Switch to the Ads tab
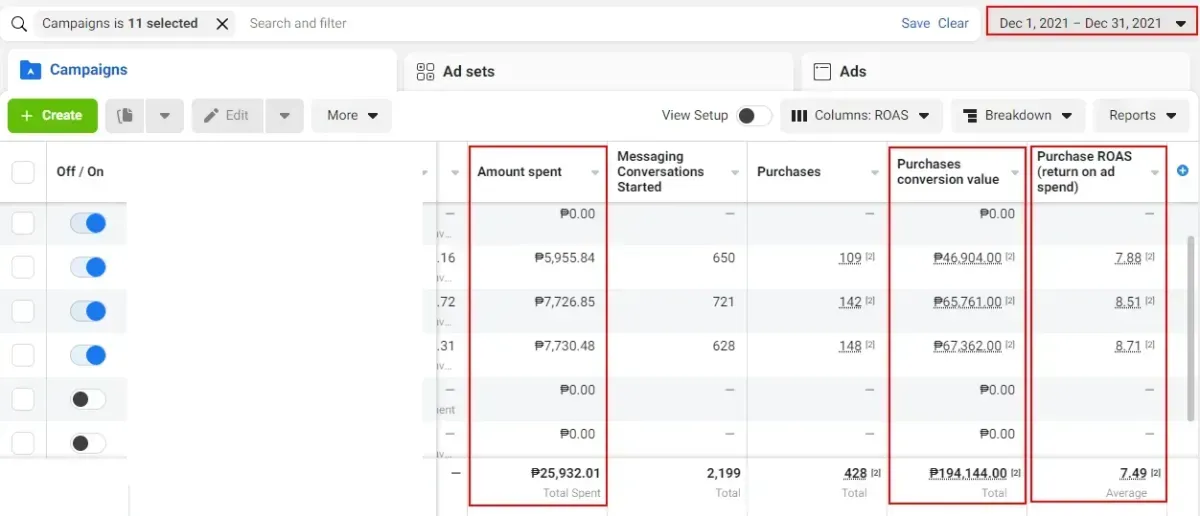1200x516 pixels. tap(997, 72)
